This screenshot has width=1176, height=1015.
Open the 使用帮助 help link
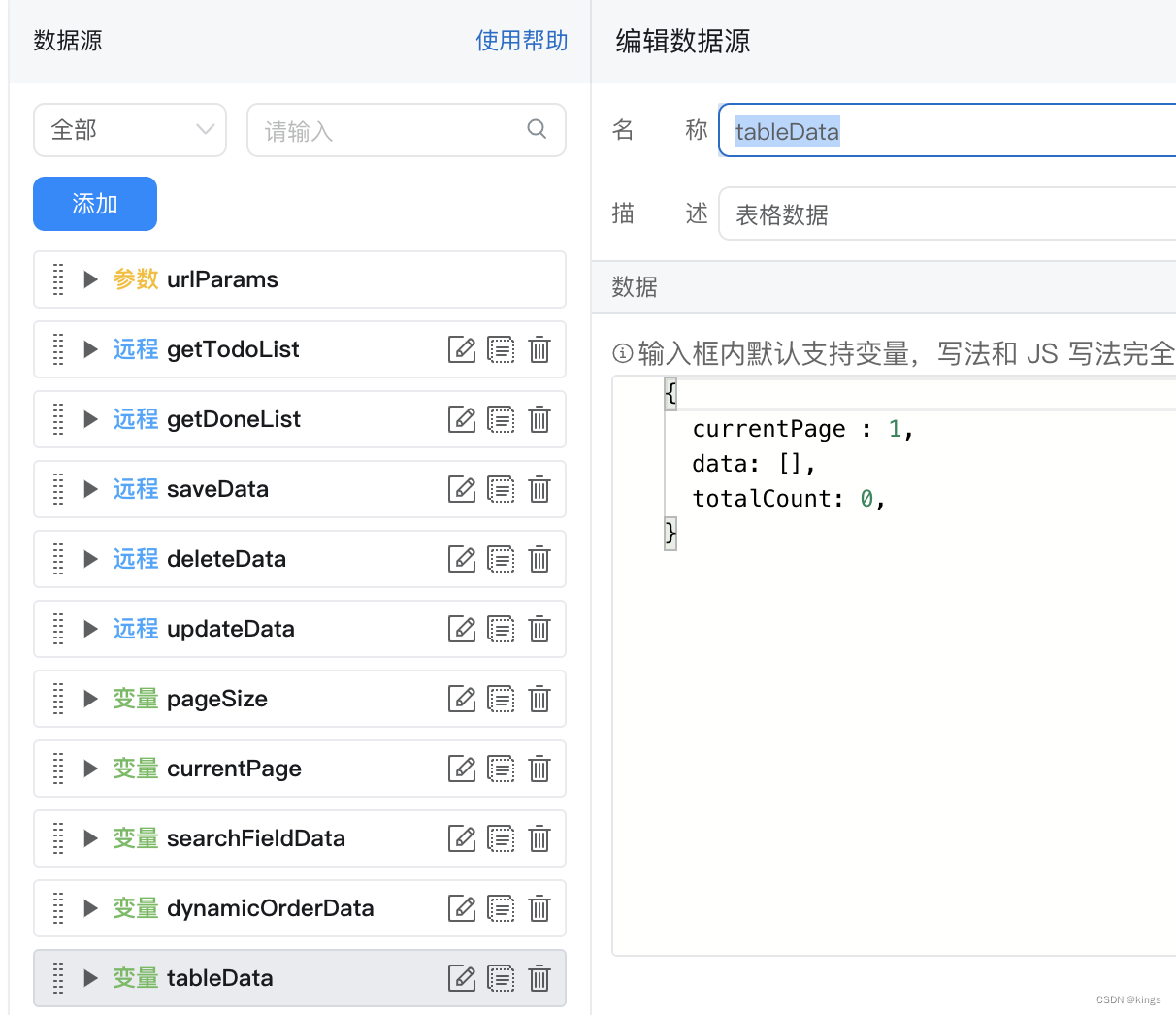point(521,41)
